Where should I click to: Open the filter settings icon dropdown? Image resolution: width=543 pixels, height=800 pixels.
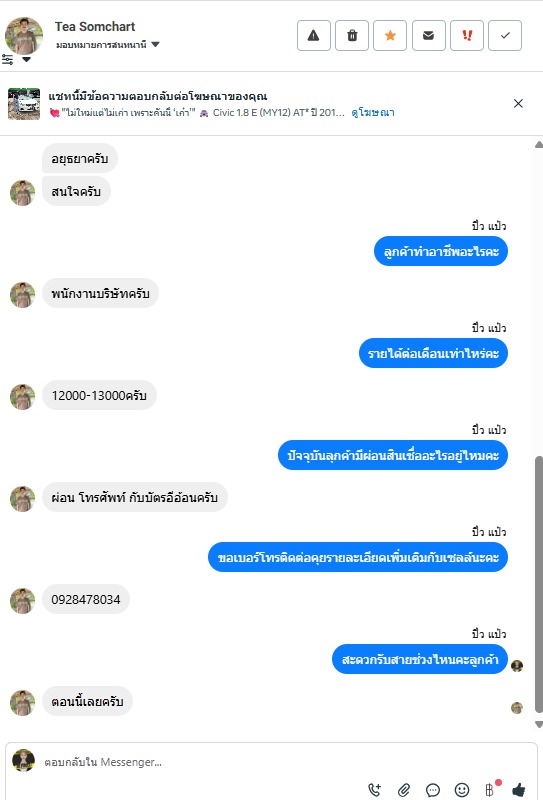coord(15,60)
